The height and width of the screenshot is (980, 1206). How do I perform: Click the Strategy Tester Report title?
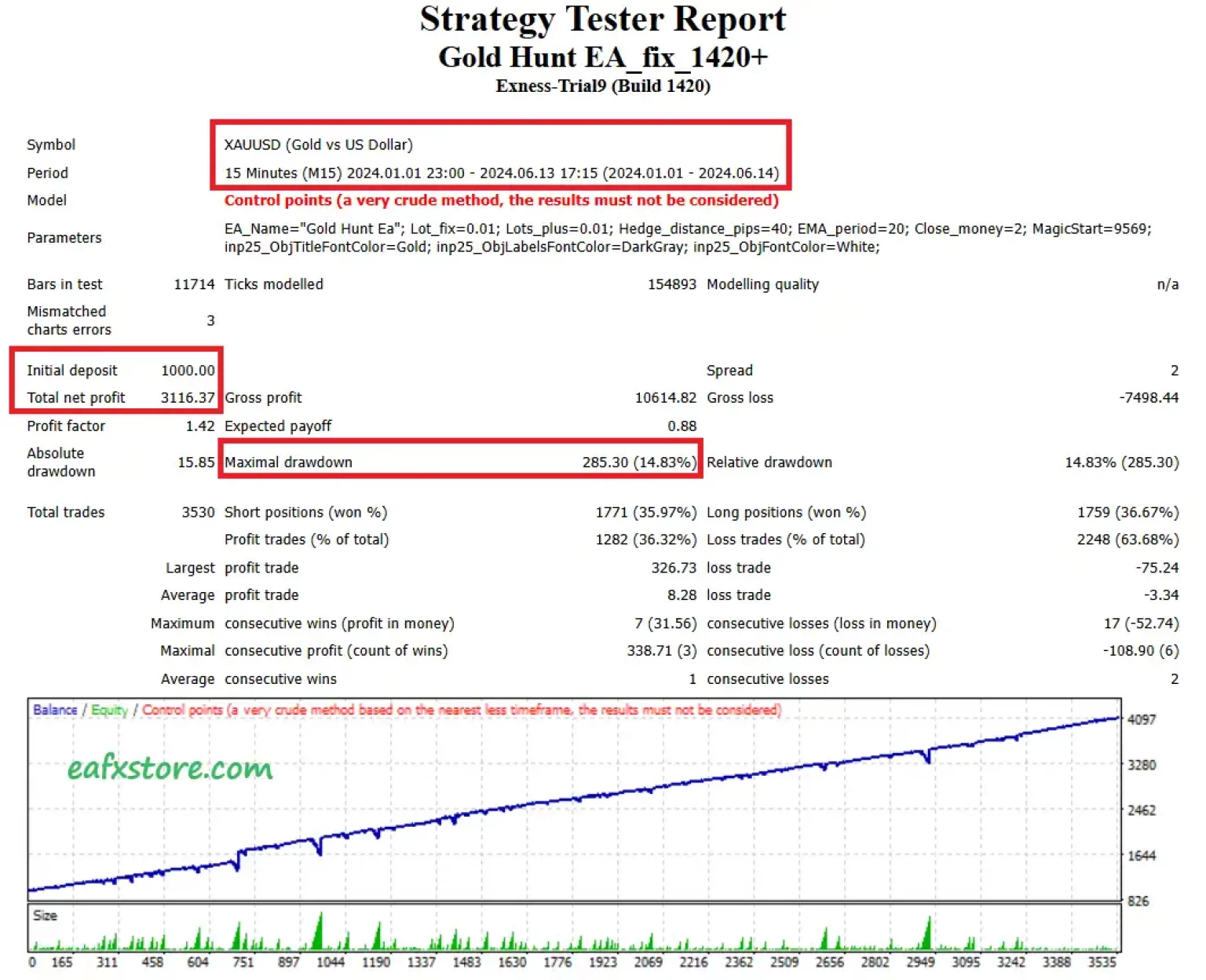[602, 20]
